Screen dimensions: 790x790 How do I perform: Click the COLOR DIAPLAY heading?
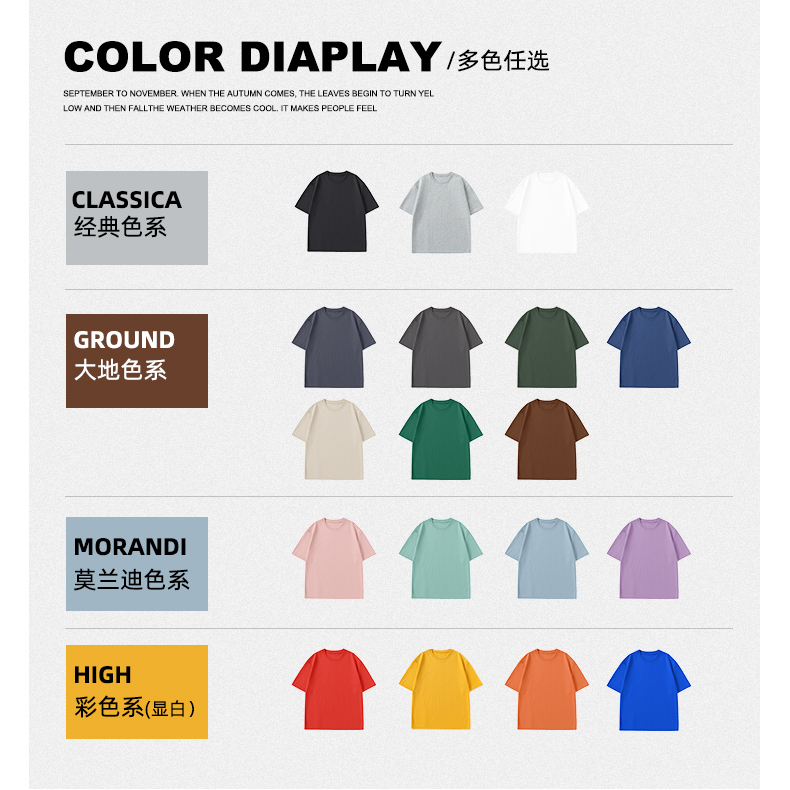(253, 56)
